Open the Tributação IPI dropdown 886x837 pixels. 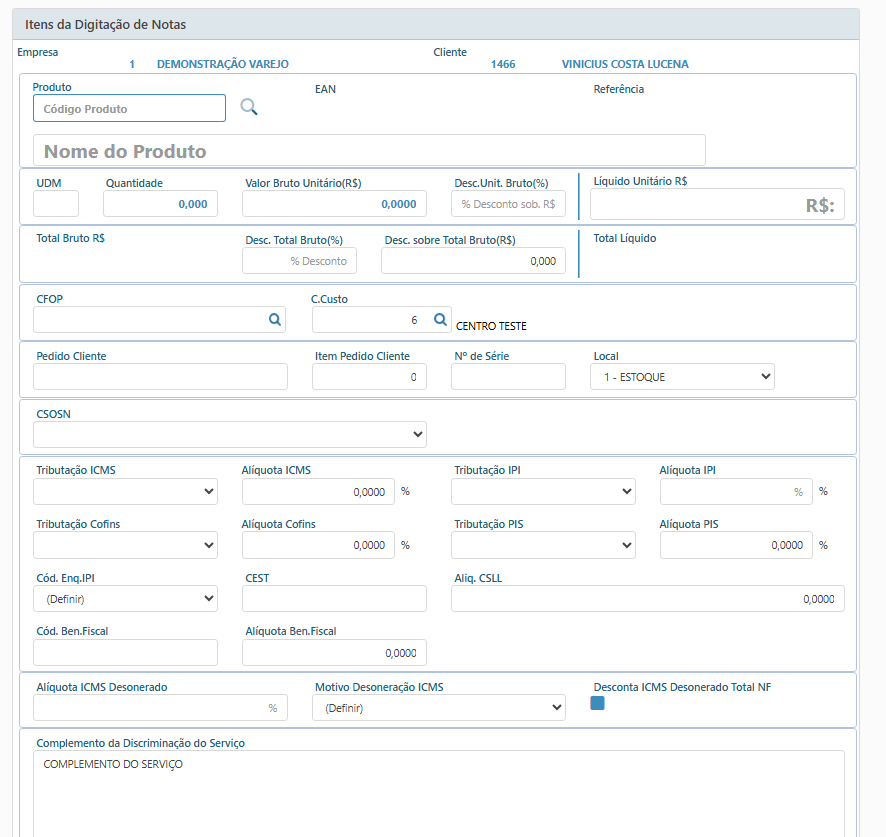[x=543, y=491]
